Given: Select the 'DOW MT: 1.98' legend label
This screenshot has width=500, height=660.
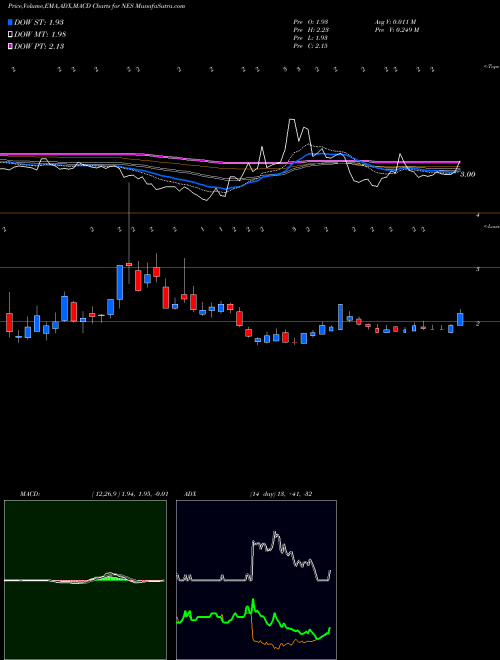Looking at the screenshot, I should [40, 35].
